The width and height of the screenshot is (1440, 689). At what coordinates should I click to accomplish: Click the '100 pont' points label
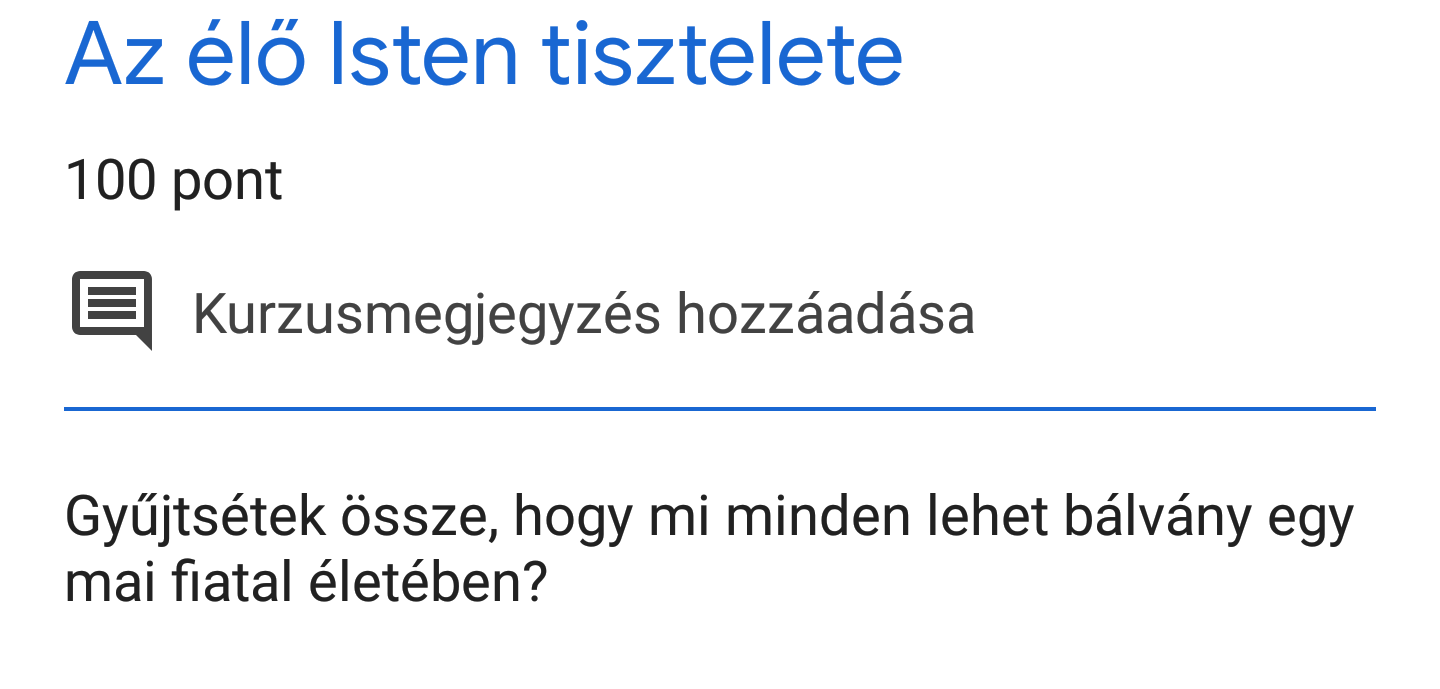[174, 181]
